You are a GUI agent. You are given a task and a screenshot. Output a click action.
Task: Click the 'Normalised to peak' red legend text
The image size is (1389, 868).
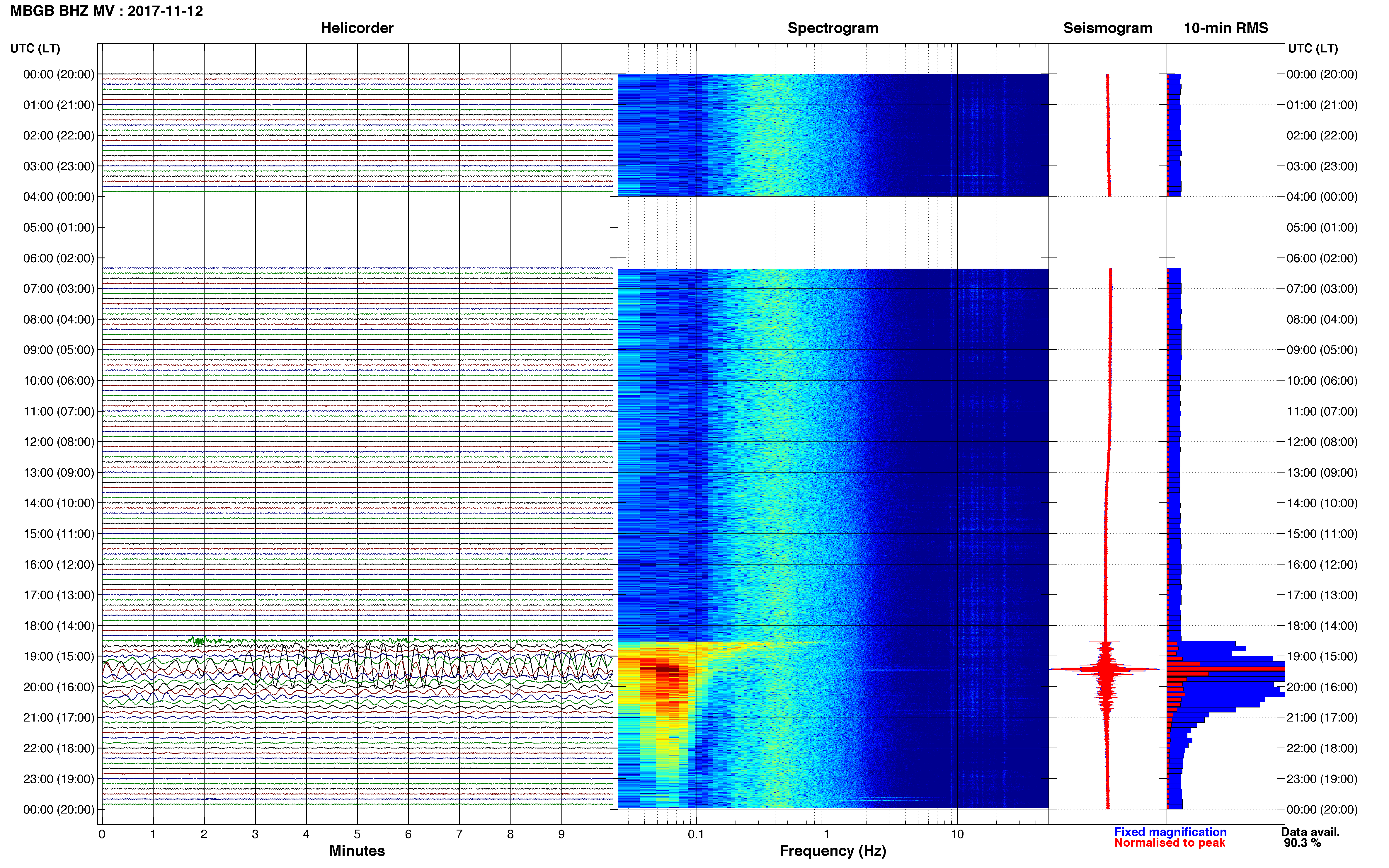(x=1170, y=843)
